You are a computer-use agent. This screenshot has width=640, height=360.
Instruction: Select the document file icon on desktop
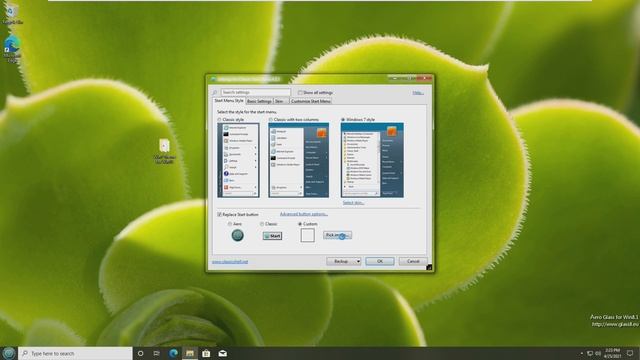[164, 151]
